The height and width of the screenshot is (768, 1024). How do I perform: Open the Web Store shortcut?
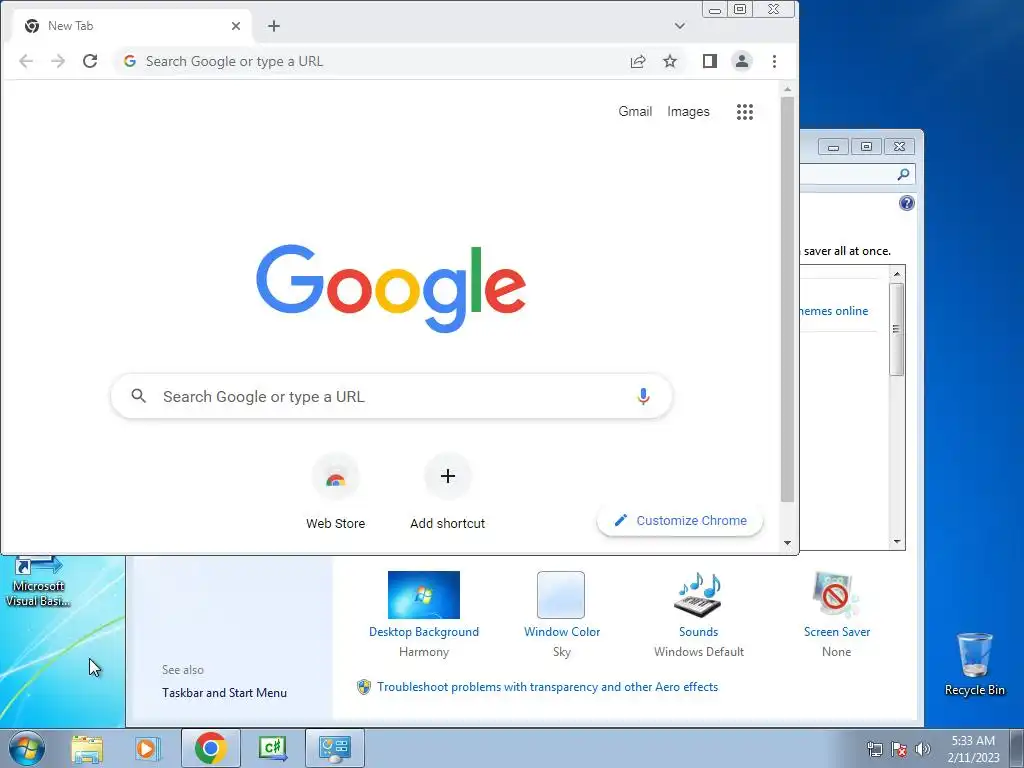coord(336,492)
